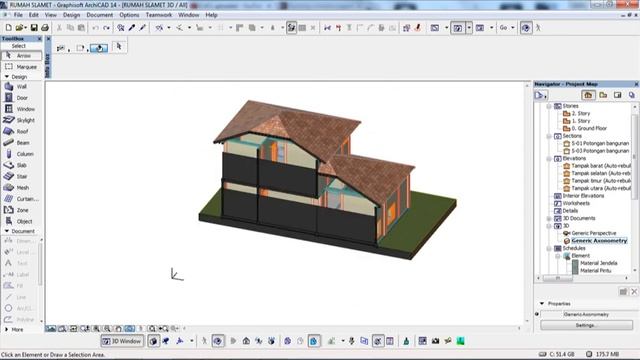
Task: Open Worksheets item in Navigator
Action: pyautogui.click(x=576, y=203)
